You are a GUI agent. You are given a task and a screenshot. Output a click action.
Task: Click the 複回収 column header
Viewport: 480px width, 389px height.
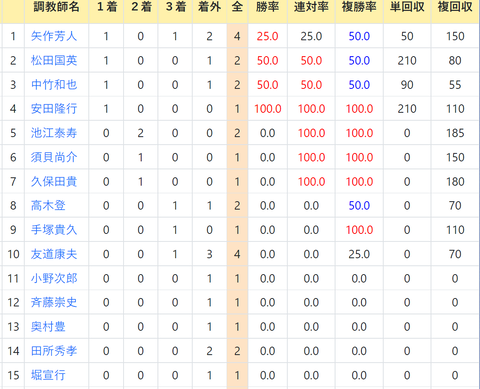[x=455, y=7]
